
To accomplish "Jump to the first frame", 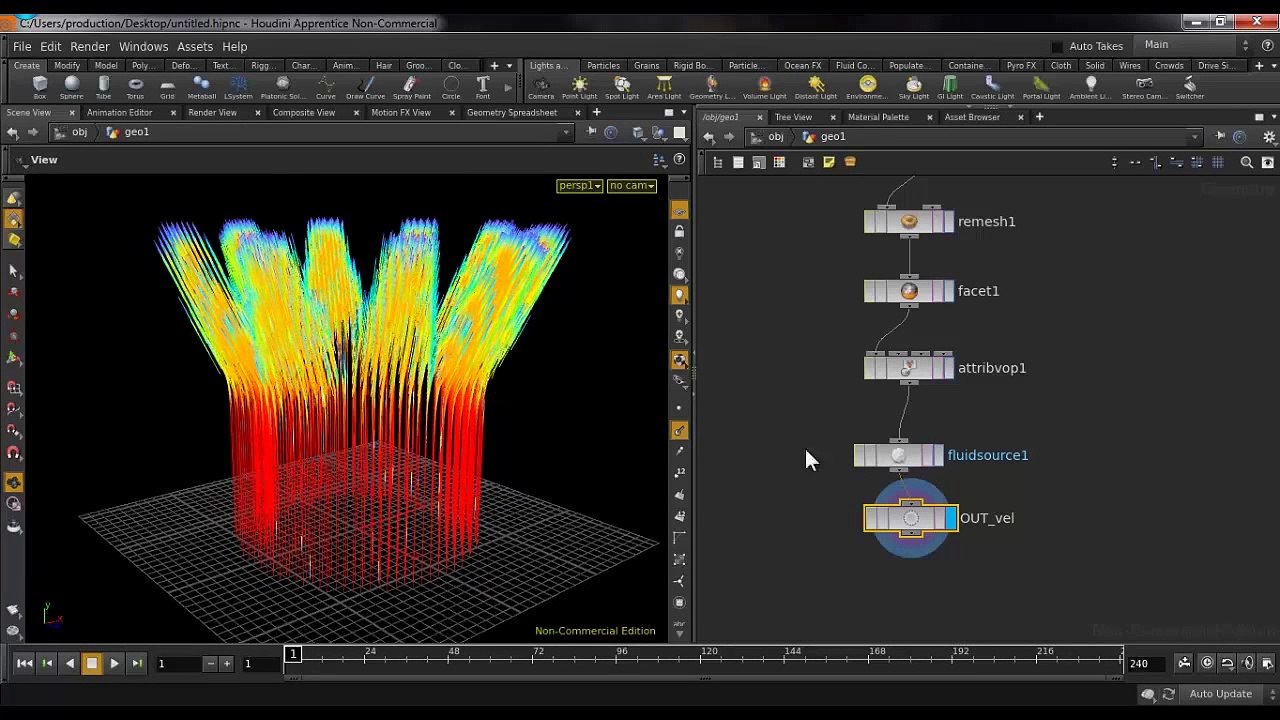I will click(25, 663).
